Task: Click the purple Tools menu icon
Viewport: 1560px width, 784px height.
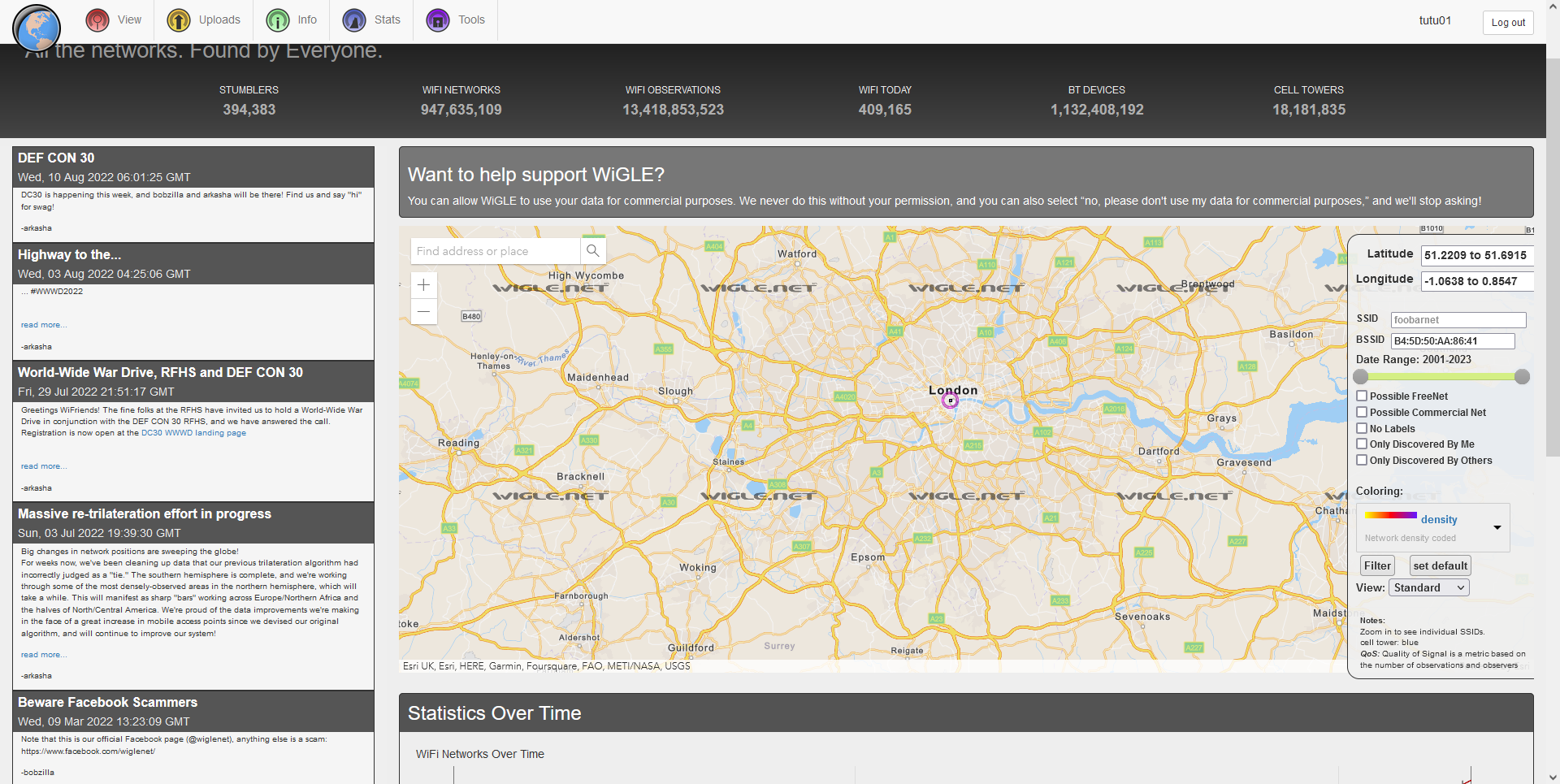Action: (x=438, y=20)
